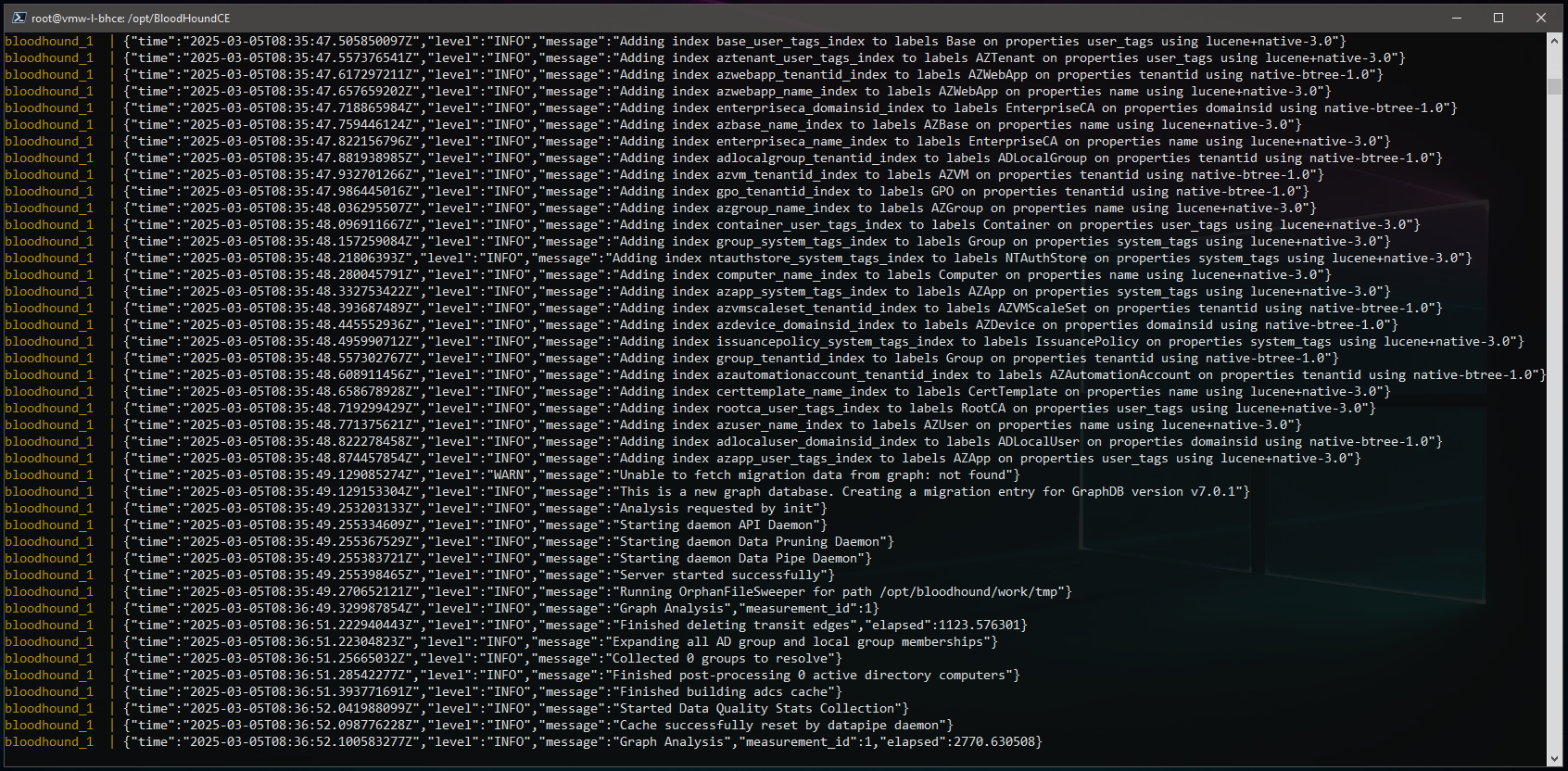Click log line 'Adding index enterpriseca_domainsid_index'
This screenshot has width=1568, height=771.
pos(731,108)
